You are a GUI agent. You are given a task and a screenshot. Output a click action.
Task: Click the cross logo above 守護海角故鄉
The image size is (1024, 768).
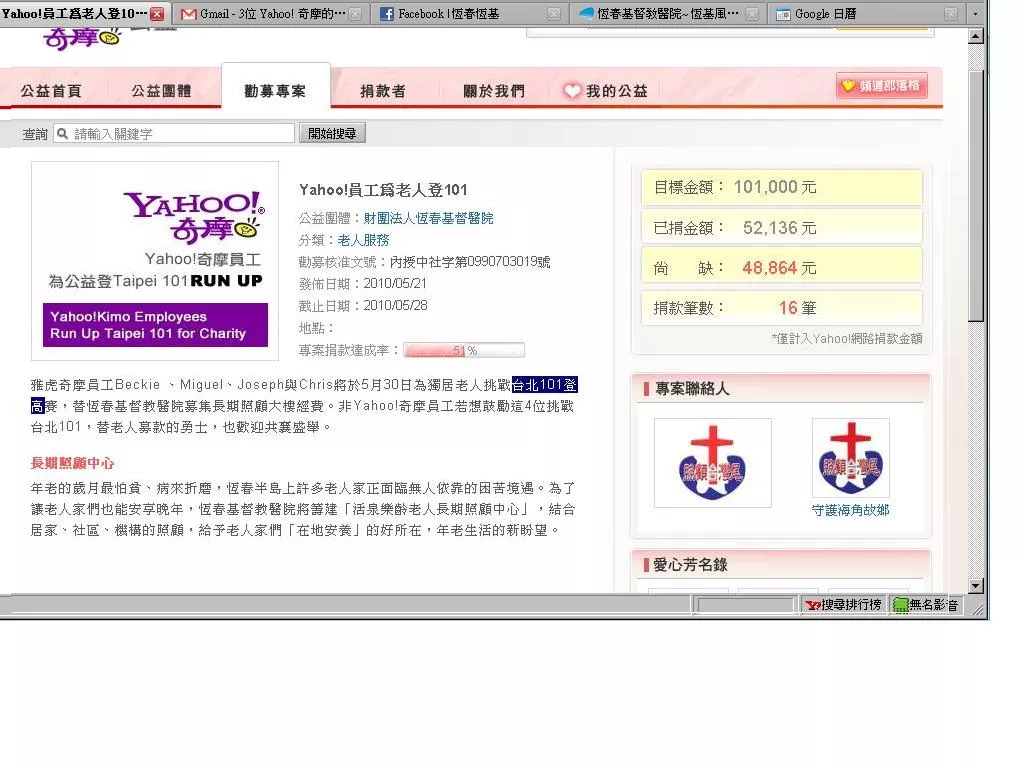coord(850,458)
